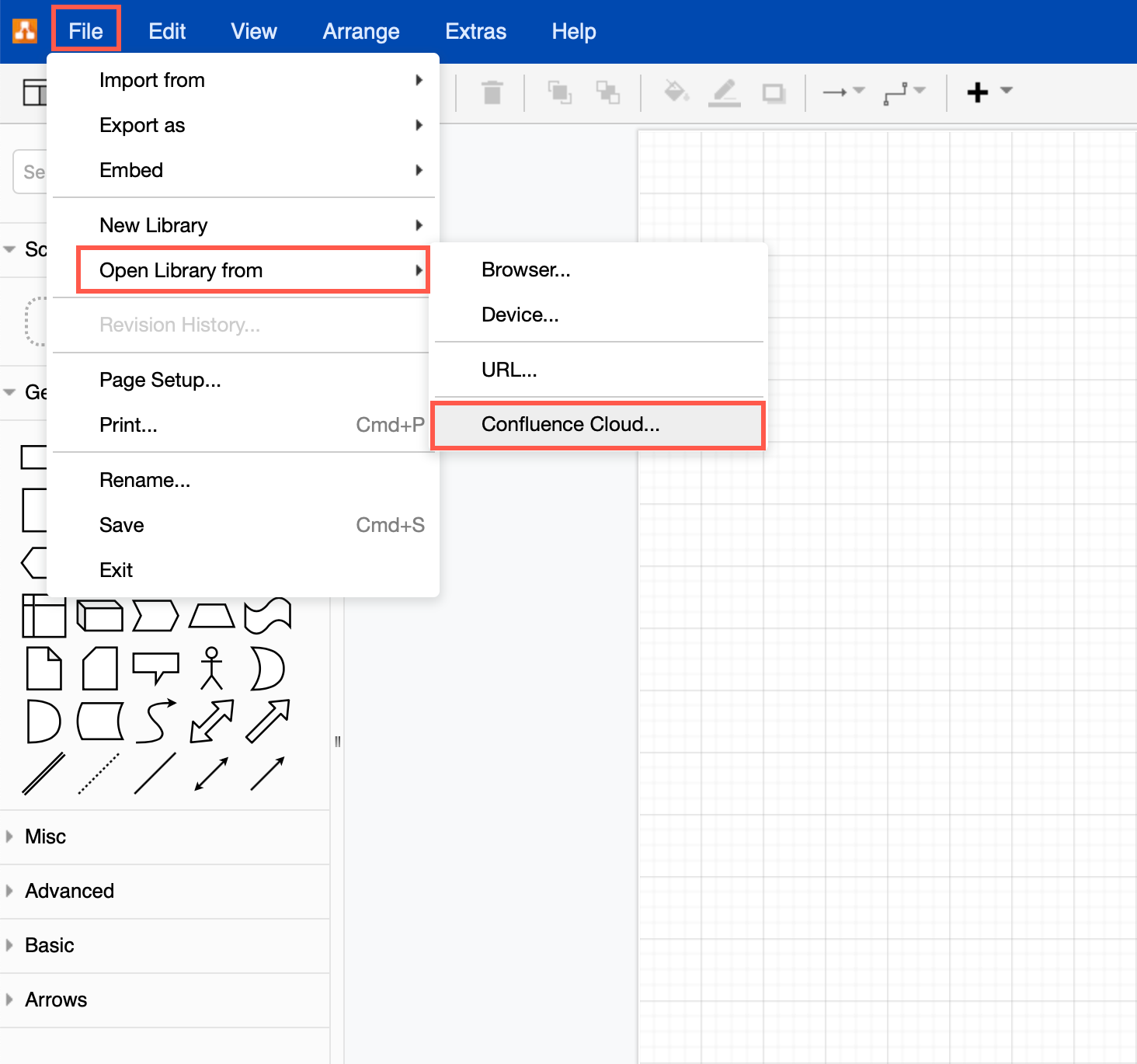The height and width of the screenshot is (1064, 1137).
Task: Select the Line Color tool
Action: [725, 92]
